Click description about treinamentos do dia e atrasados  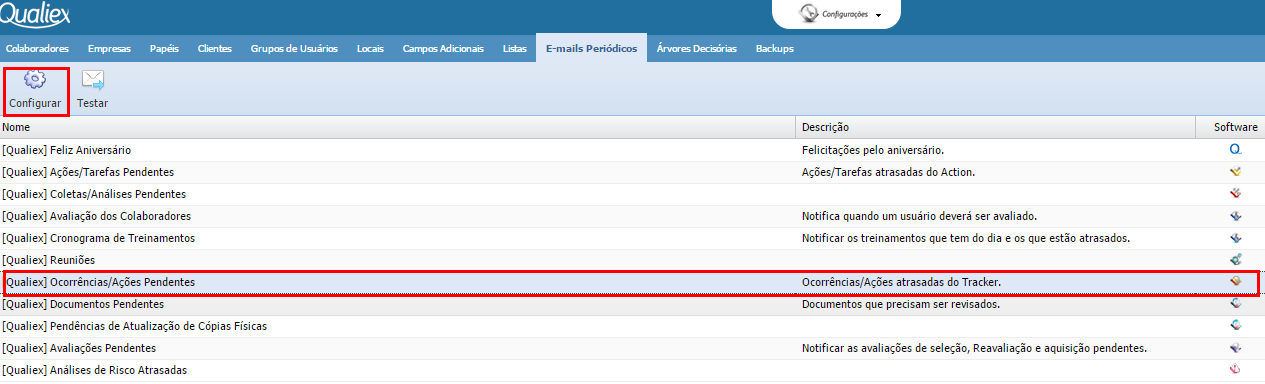click(x=966, y=238)
